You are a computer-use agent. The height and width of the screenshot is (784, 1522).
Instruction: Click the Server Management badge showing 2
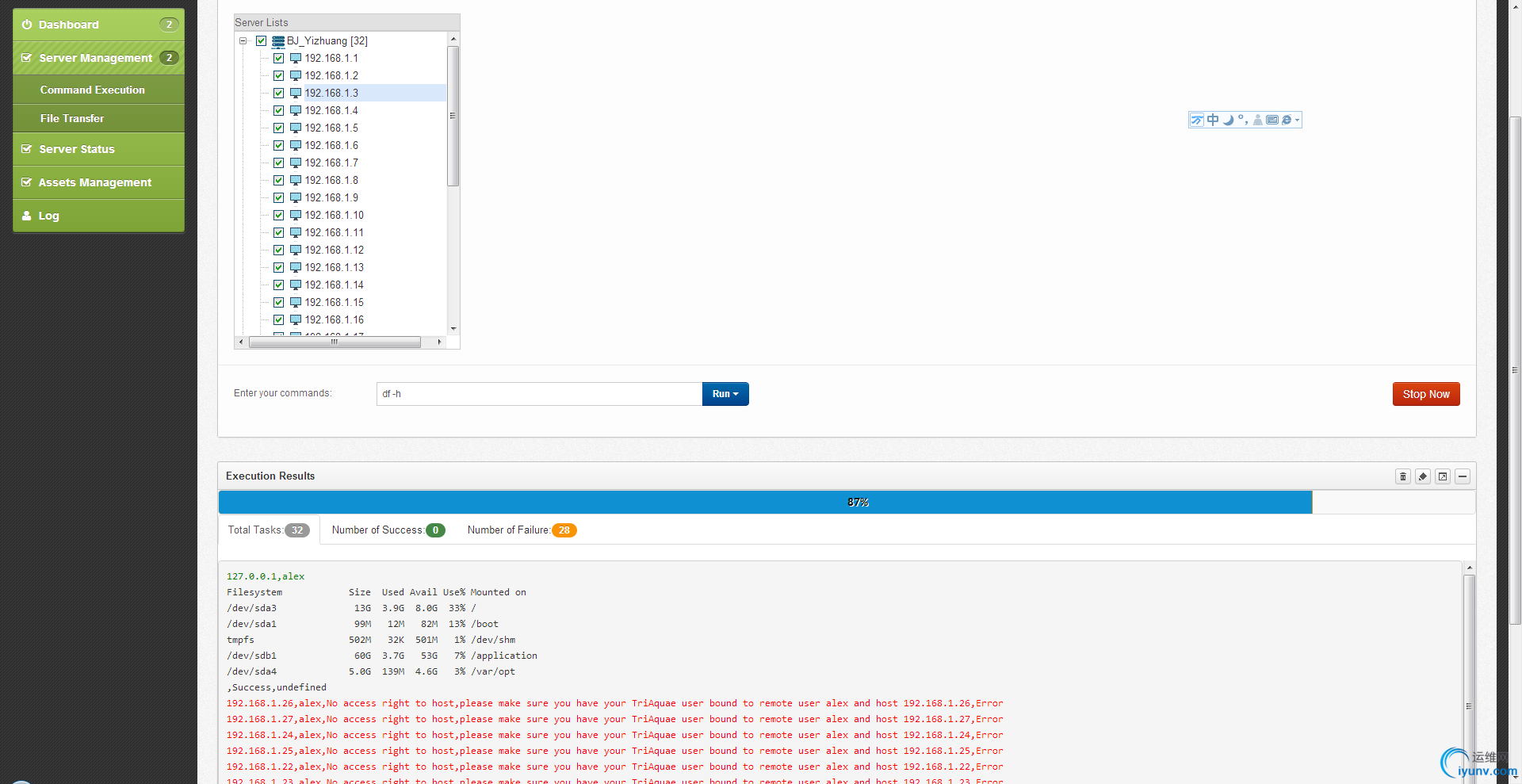[169, 58]
